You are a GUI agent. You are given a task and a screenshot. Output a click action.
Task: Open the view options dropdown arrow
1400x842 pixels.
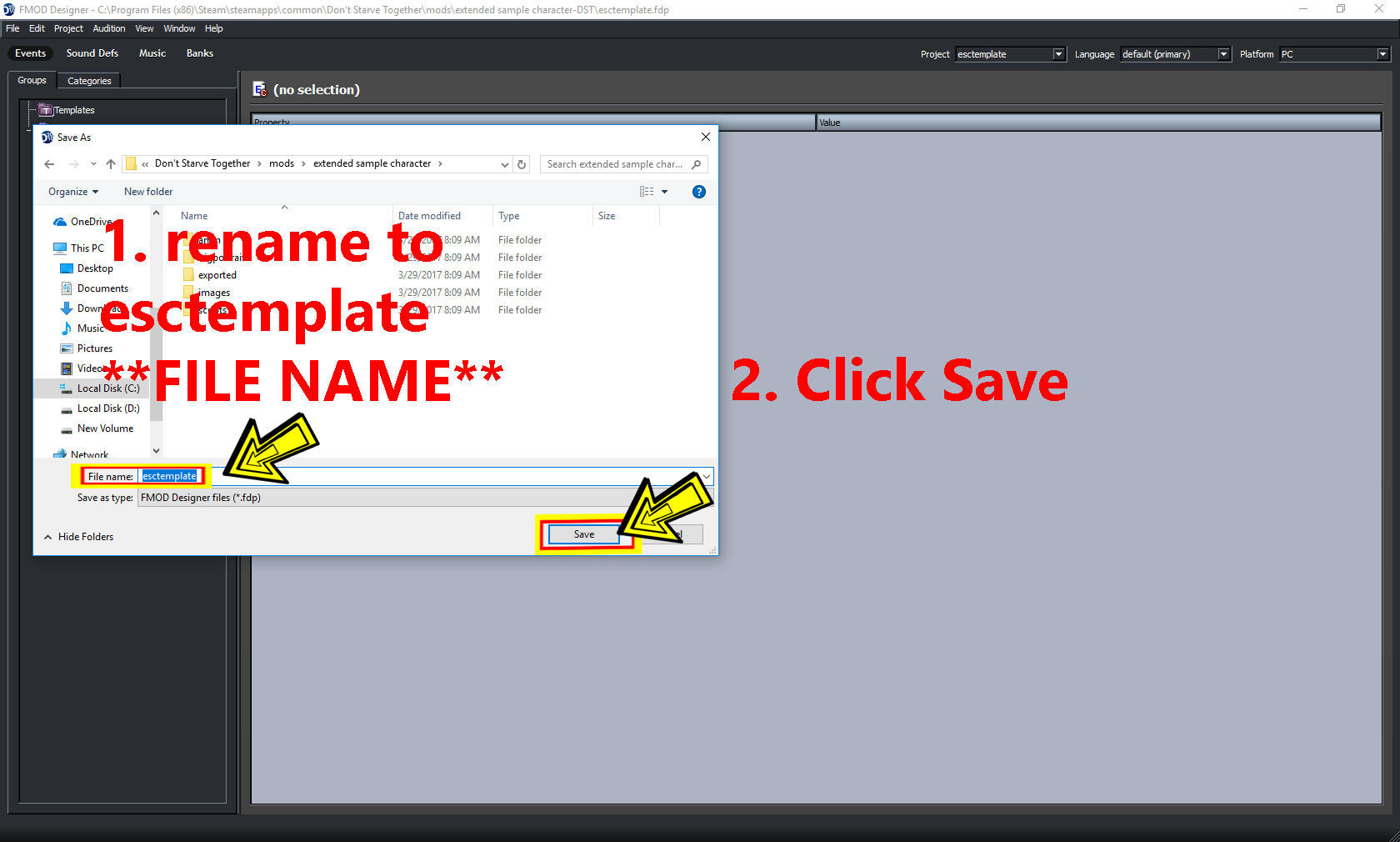[664, 192]
